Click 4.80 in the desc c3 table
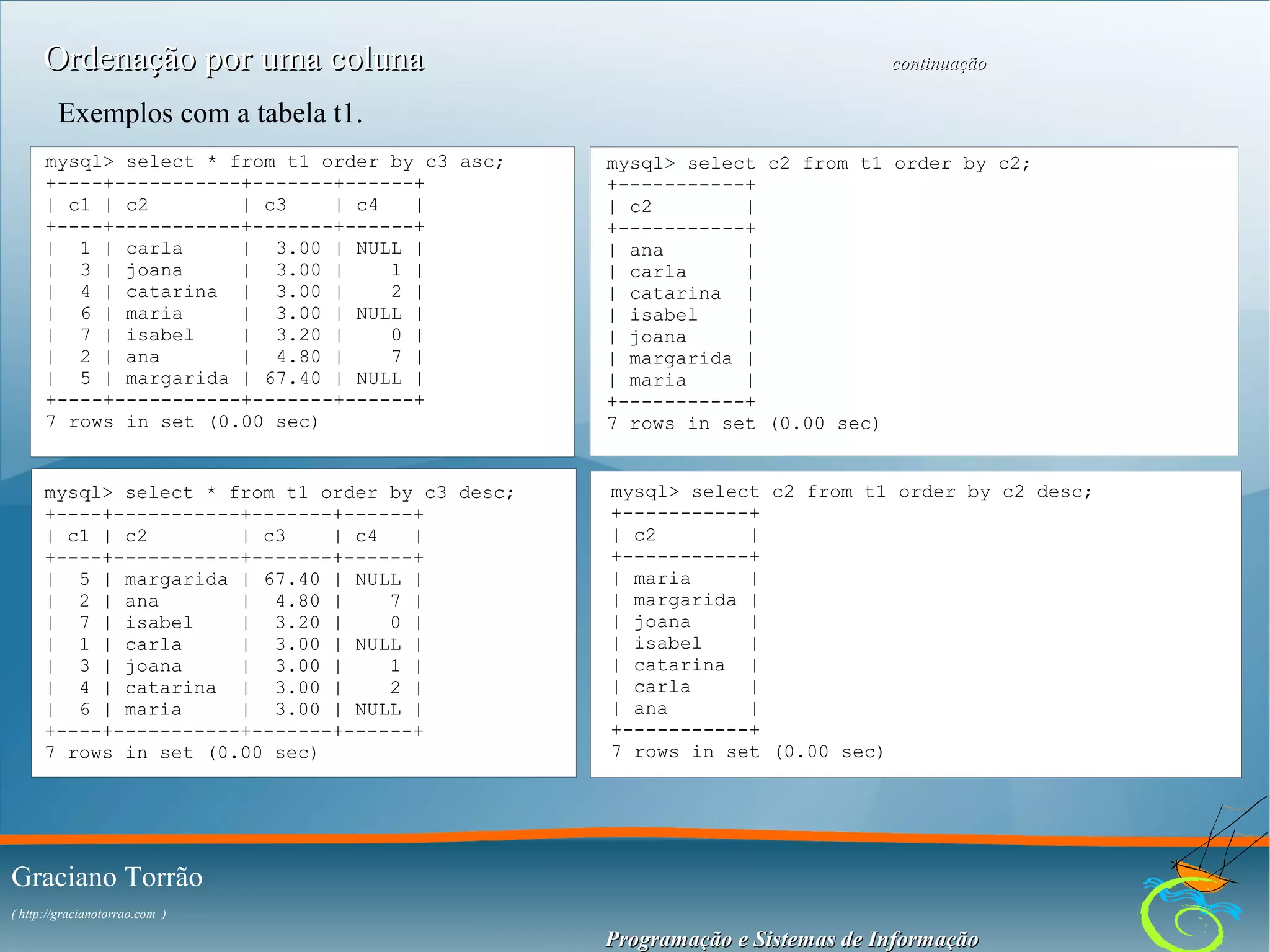This screenshot has width=1270, height=952. point(298,601)
